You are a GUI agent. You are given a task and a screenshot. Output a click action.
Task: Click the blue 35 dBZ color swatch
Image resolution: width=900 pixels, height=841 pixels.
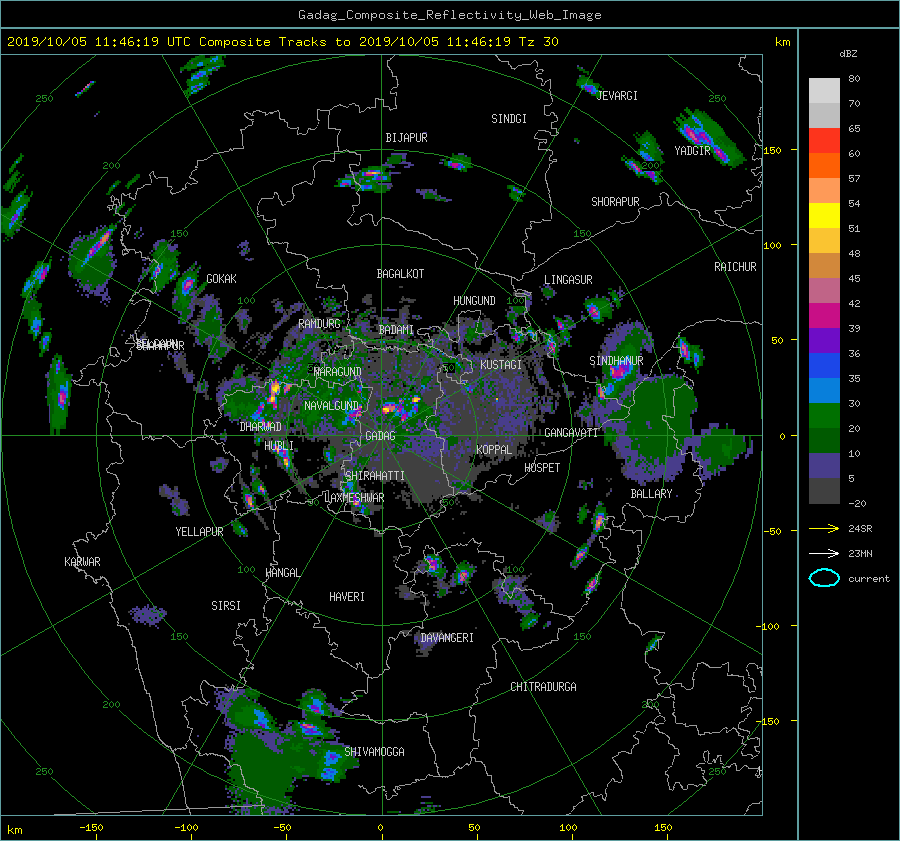[x=824, y=365]
